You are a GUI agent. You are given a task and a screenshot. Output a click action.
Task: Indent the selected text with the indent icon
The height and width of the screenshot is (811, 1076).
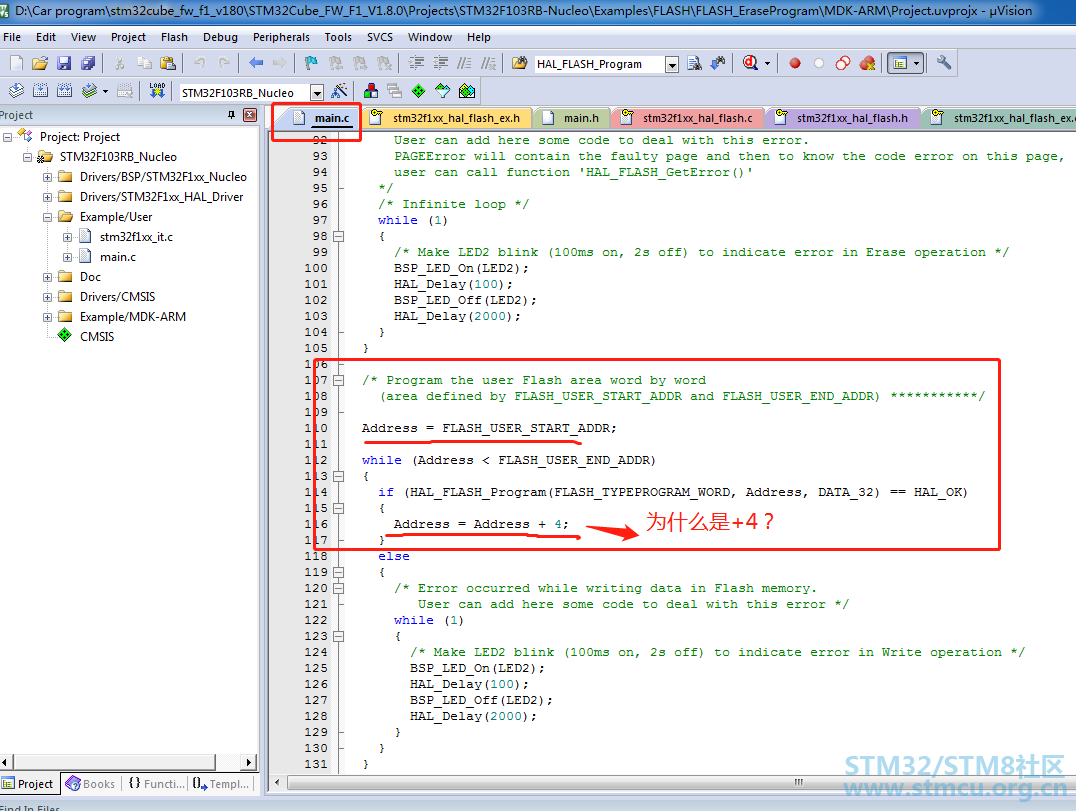coord(417,63)
